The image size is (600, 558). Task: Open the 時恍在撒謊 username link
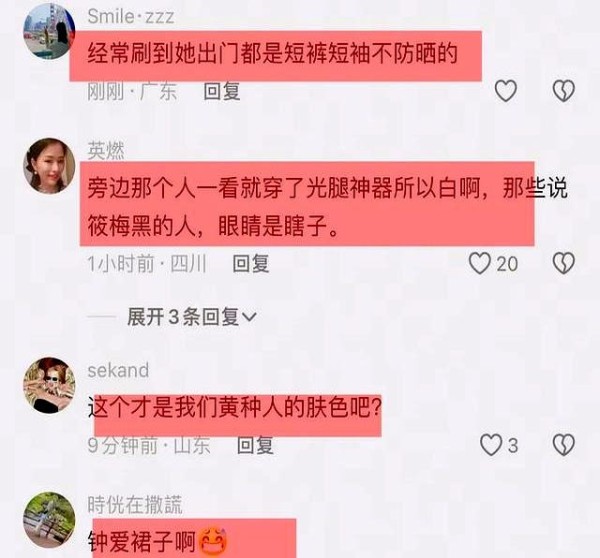[135, 504]
